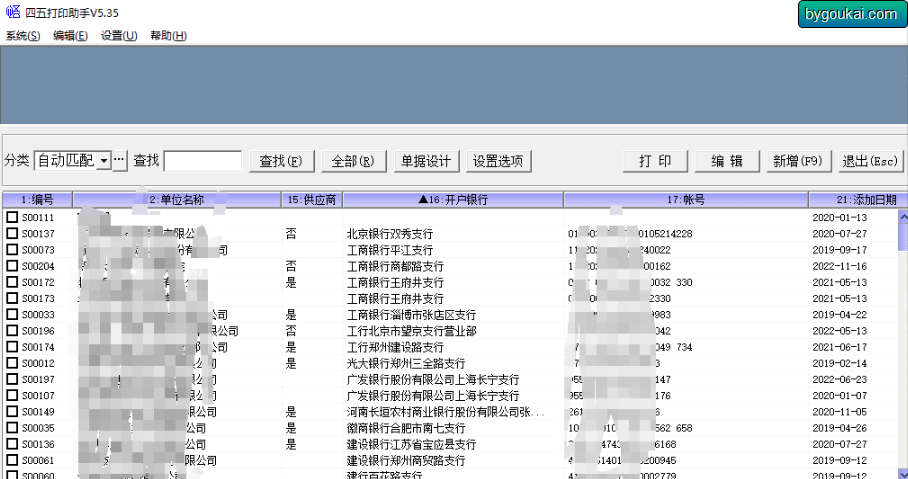
Task: Open the 系统(S) menu
Action: tap(23, 35)
